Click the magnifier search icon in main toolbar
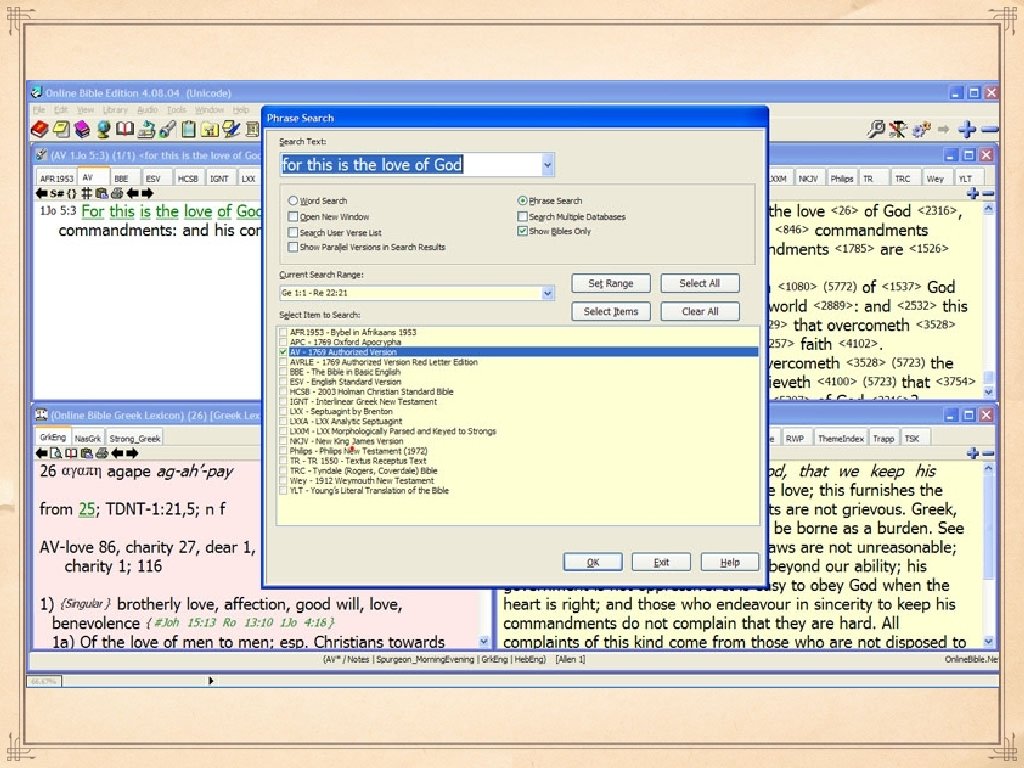 876,129
